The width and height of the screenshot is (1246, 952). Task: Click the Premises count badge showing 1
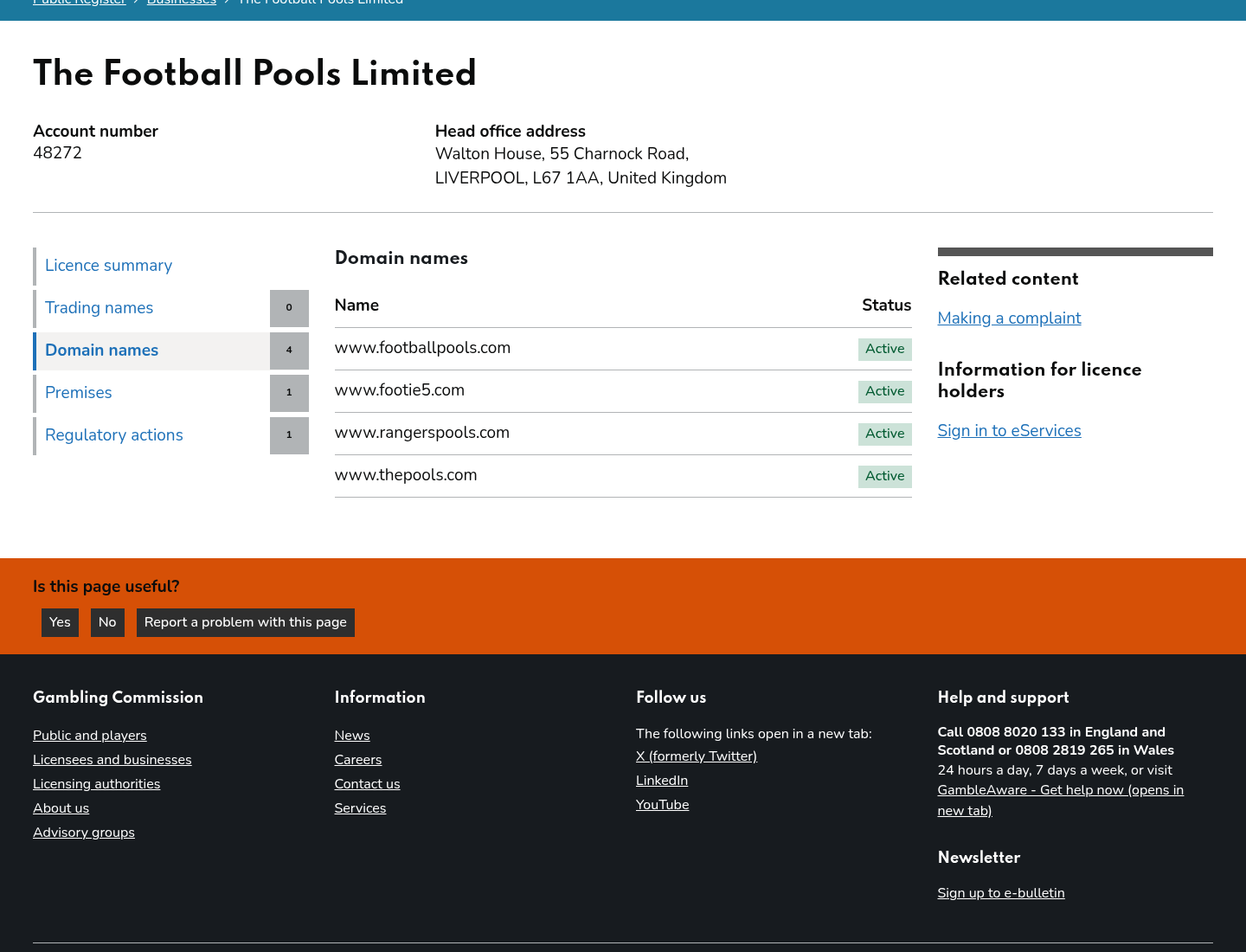click(x=289, y=393)
